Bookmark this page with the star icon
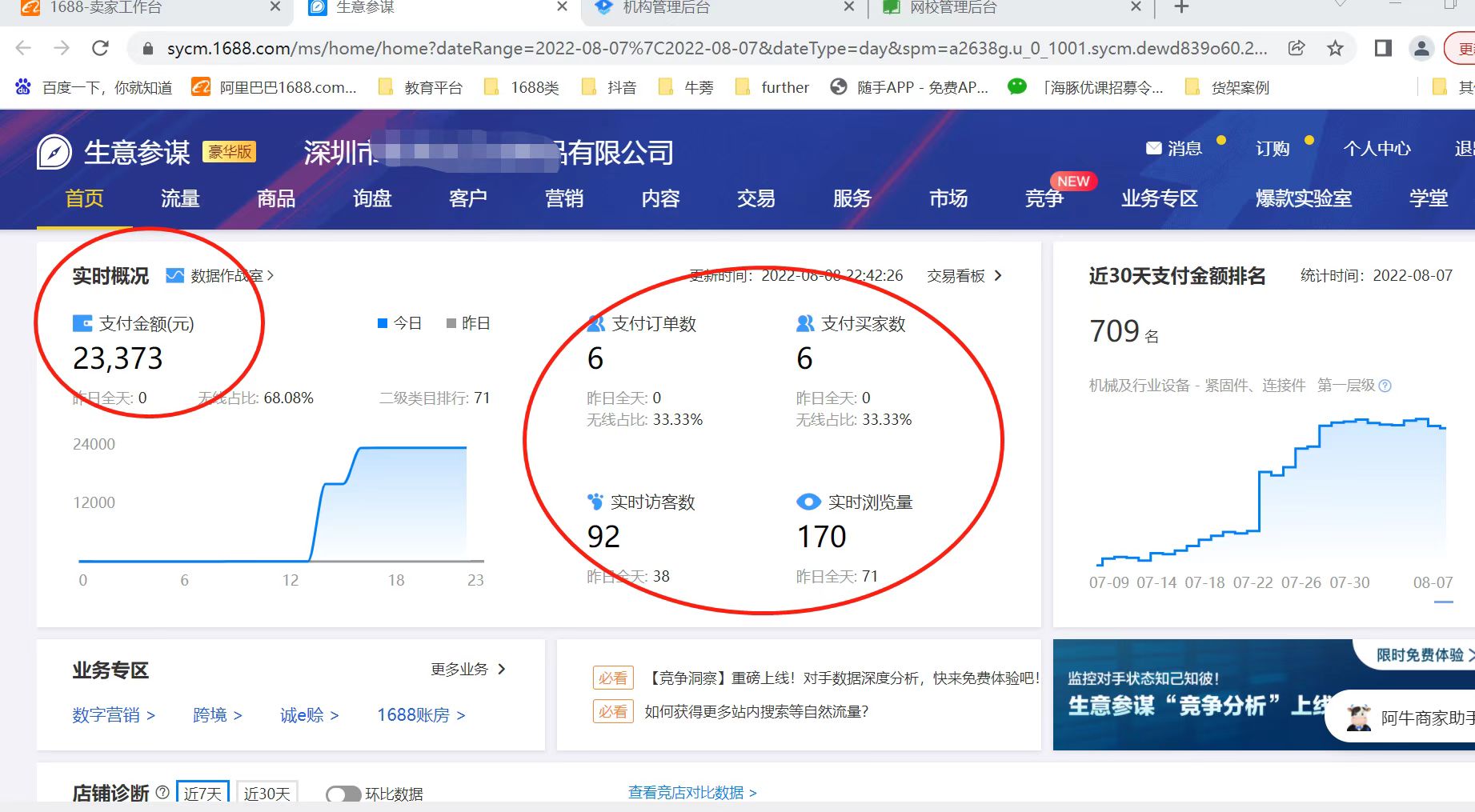This screenshot has height=812, width=1475. click(1335, 48)
